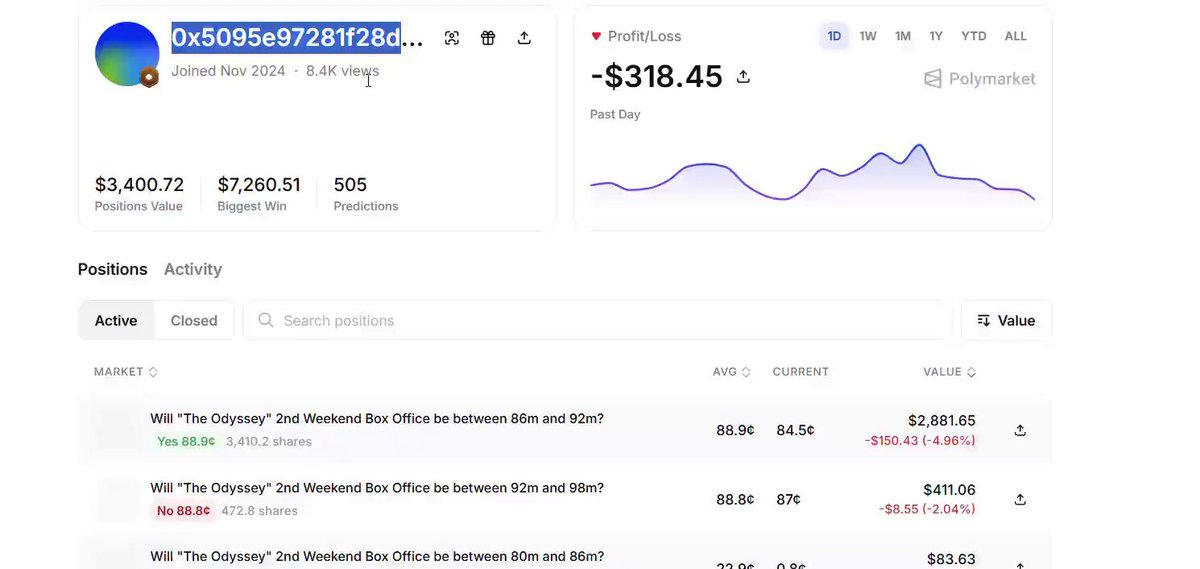Sort by the VALUE column
The image size is (1200, 569).
coord(950,372)
